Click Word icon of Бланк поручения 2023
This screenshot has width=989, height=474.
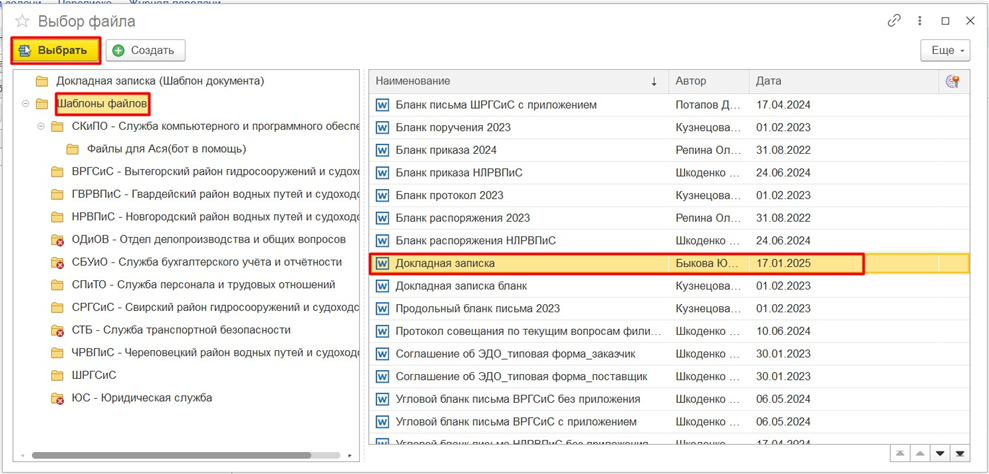(x=382, y=127)
